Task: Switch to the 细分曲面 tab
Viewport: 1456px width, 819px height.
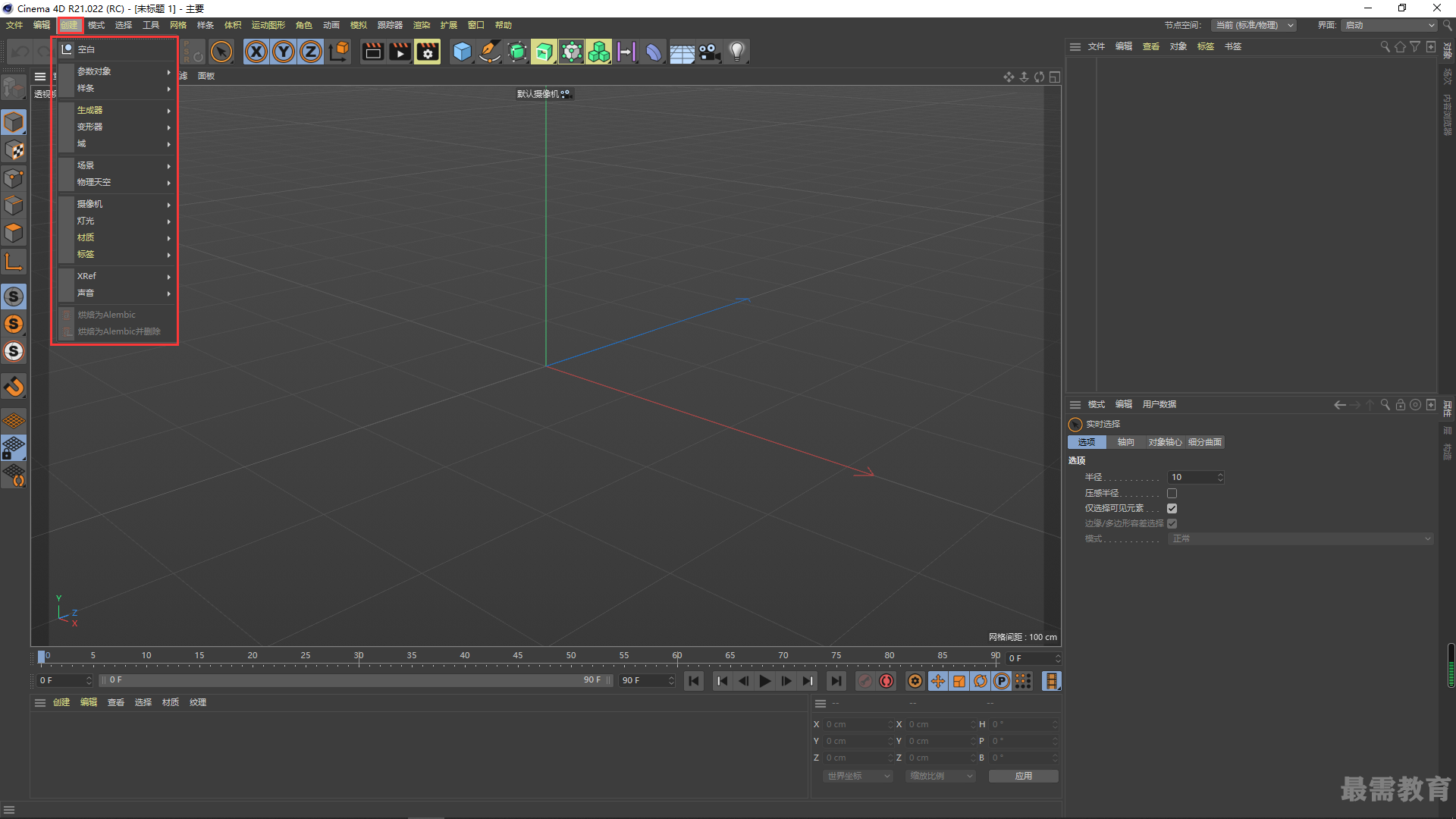Action: tap(1205, 442)
